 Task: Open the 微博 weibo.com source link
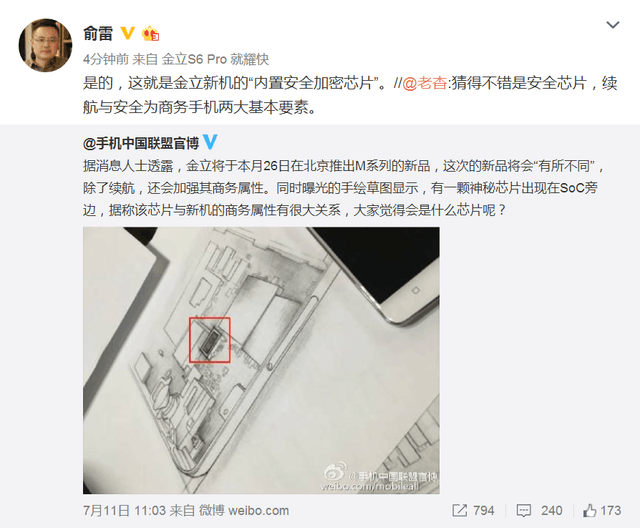pyautogui.click(x=244, y=510)
